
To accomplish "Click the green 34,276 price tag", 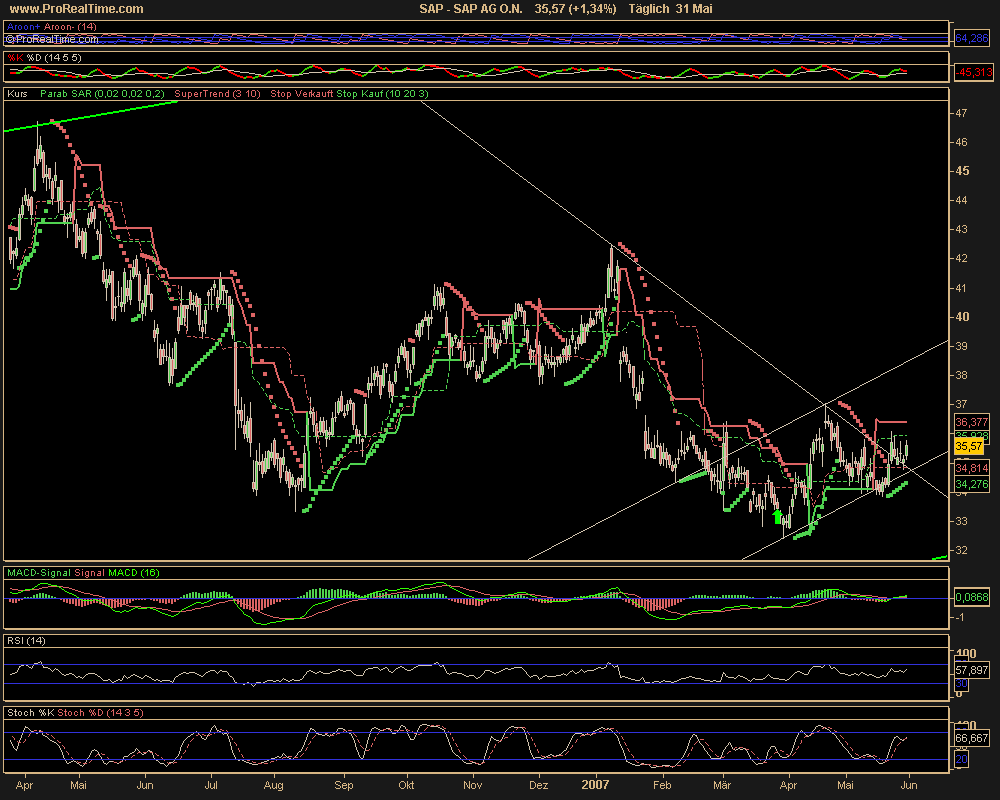I will point(972,485).
